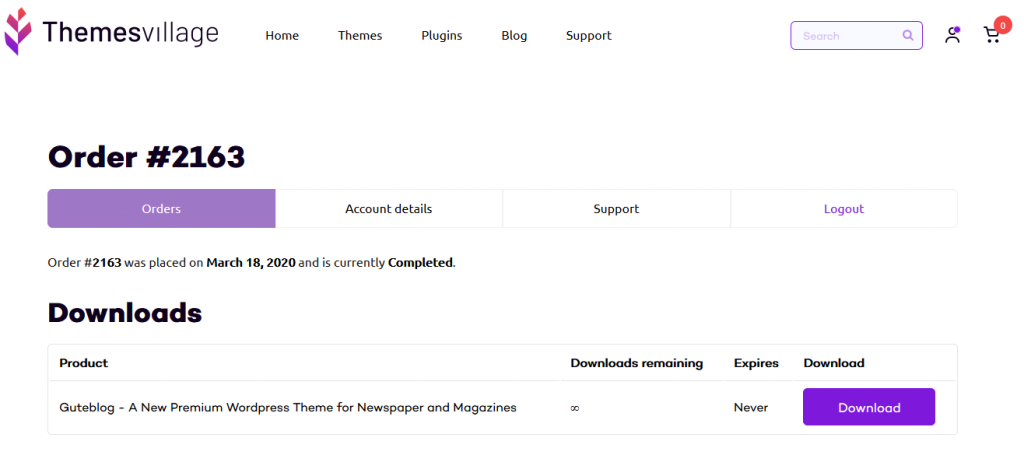Open the Themes menu item
This screenshot has height=462, width=1024.
(x=360, y=36)
